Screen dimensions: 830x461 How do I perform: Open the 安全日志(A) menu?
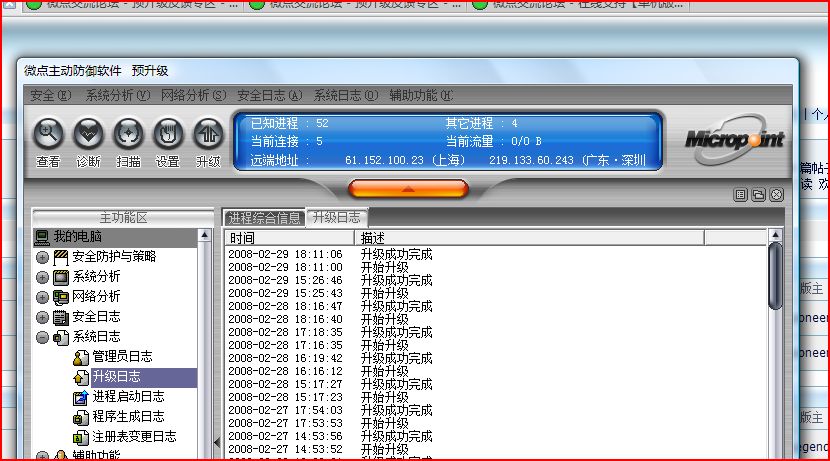click(x=269, y=95)
